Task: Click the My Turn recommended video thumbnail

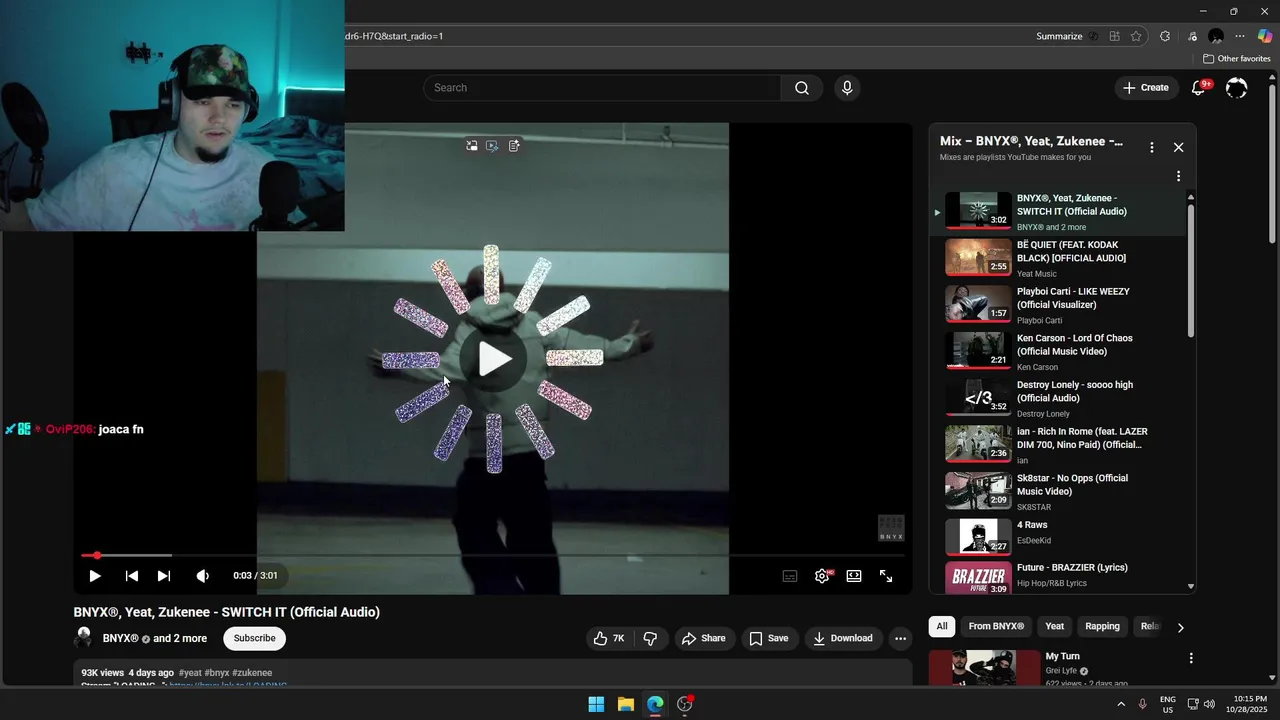Action: pos(985,668)
